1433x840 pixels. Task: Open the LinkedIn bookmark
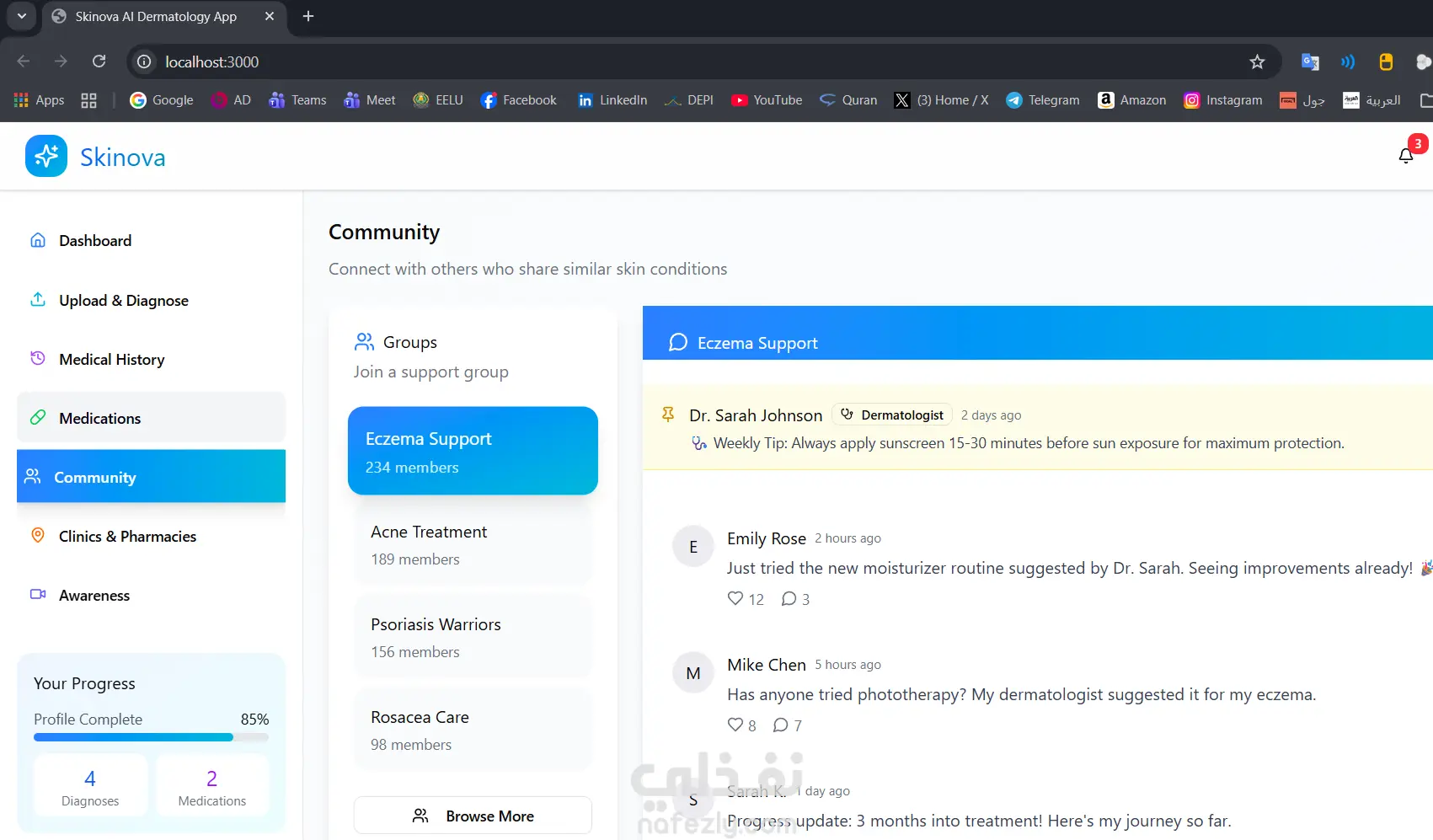click(612, 100)
